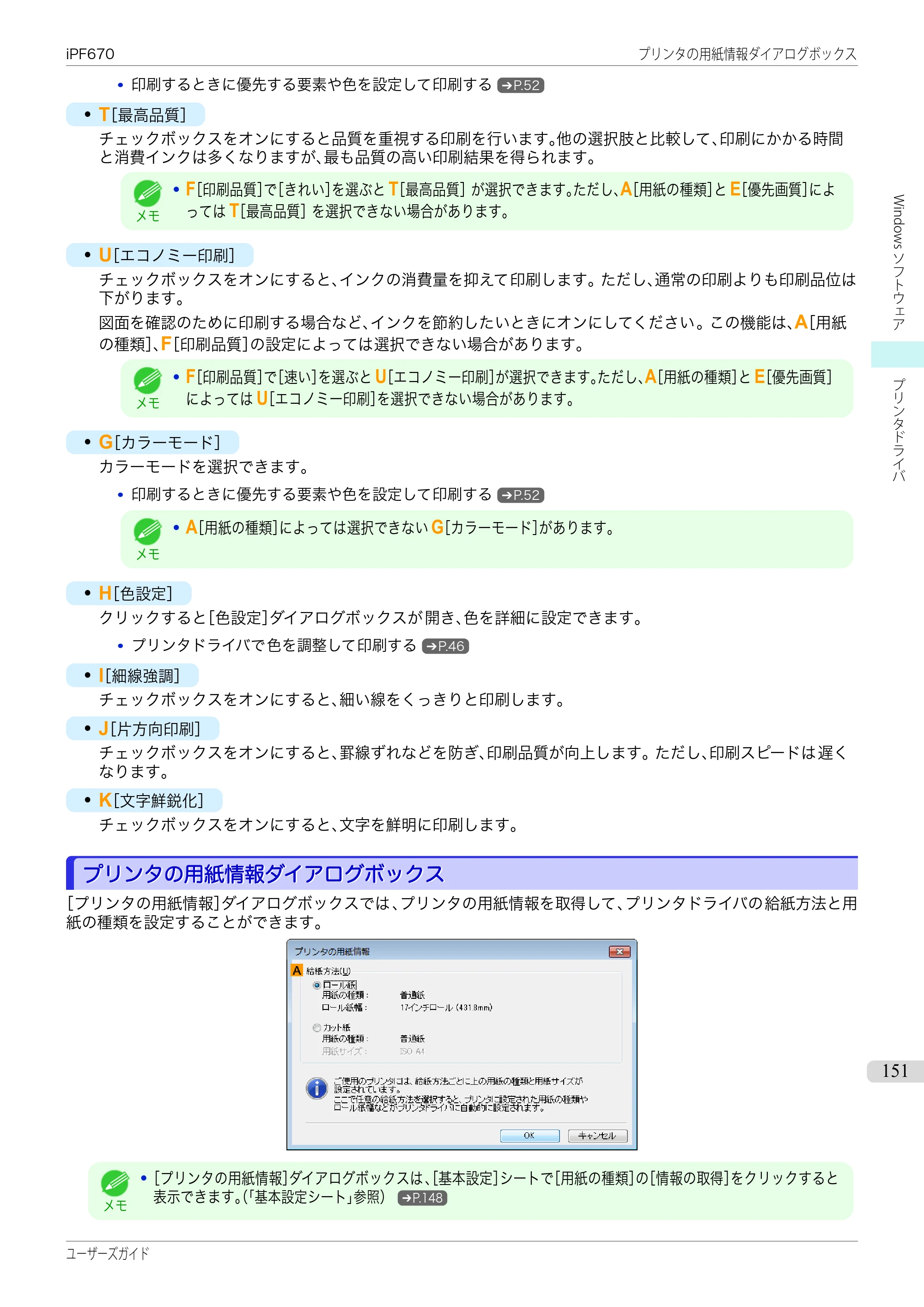This screenshot has height=1307, width=924.
Task: Click the iPF670 header text
Action: coord(90,54)
